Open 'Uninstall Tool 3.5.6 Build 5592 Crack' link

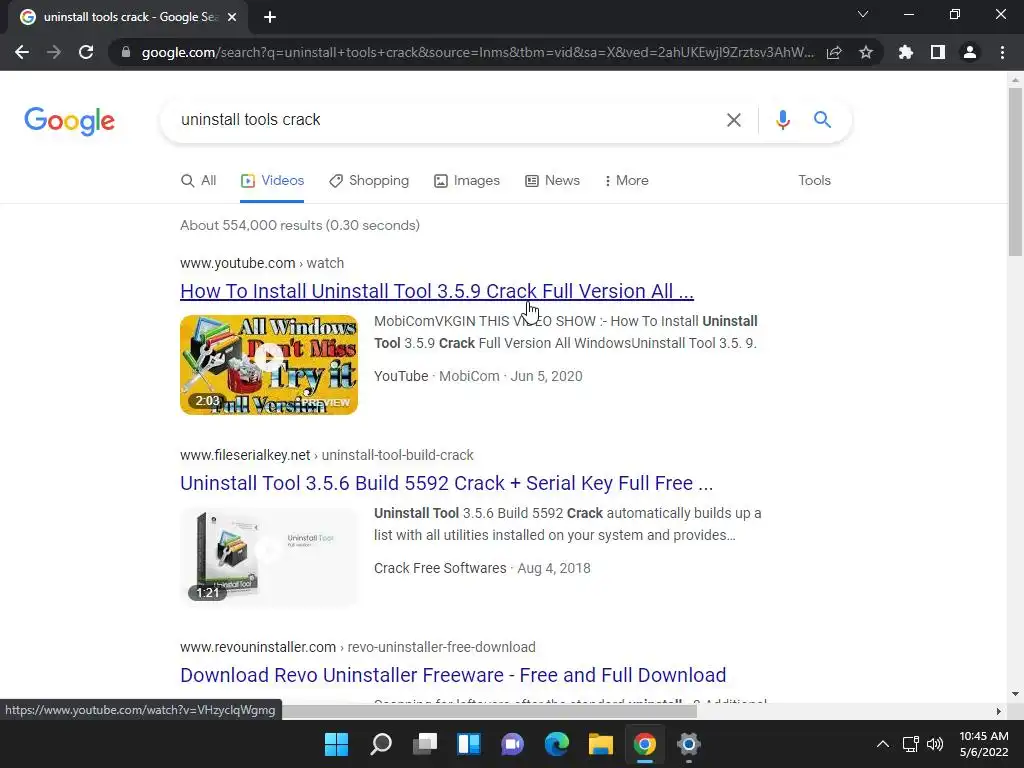pyautogui.click(x=447, y=483)
